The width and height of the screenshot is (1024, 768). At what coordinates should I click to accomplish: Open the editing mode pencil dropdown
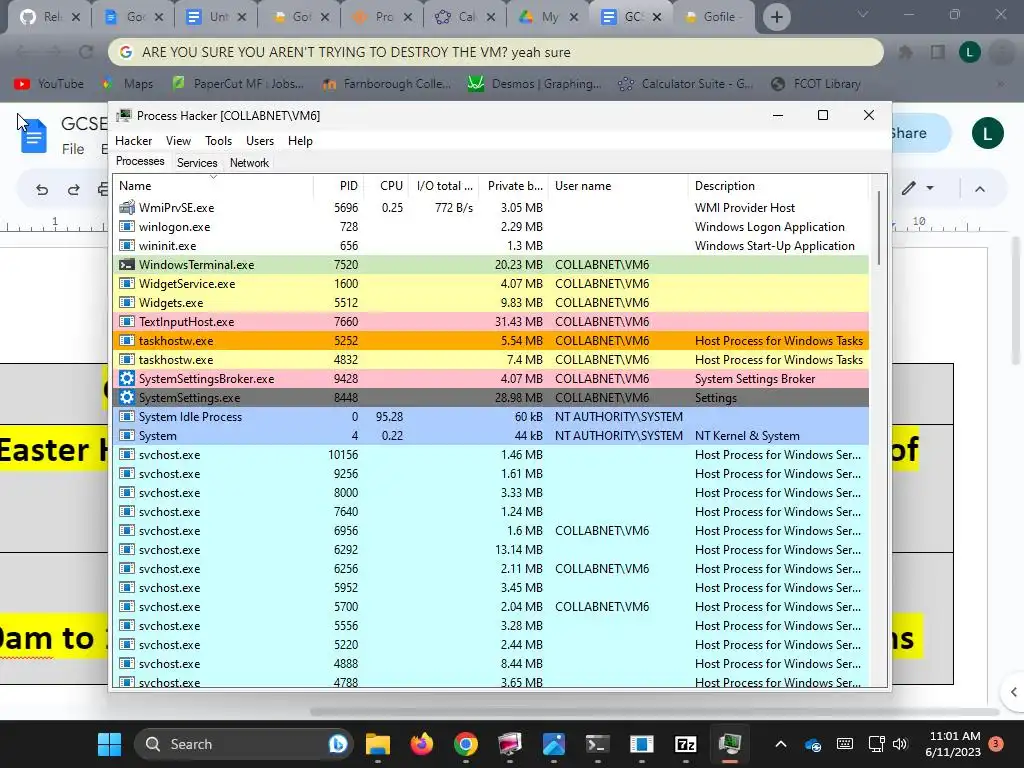(x=917, y=189)
